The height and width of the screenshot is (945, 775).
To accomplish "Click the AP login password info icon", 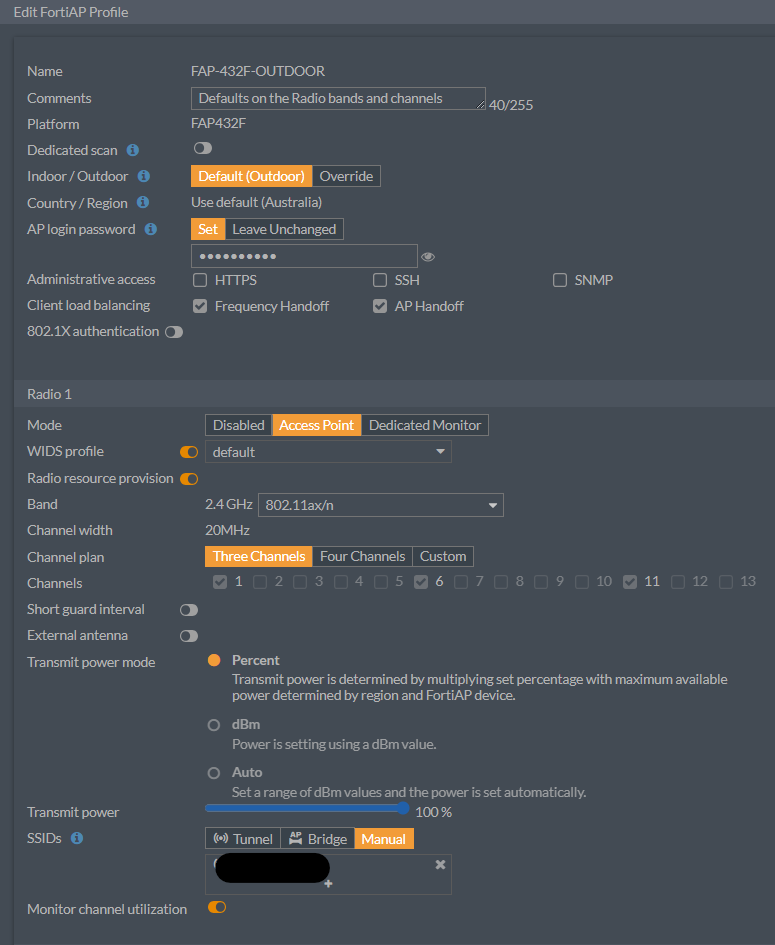I will pos(151,229).
